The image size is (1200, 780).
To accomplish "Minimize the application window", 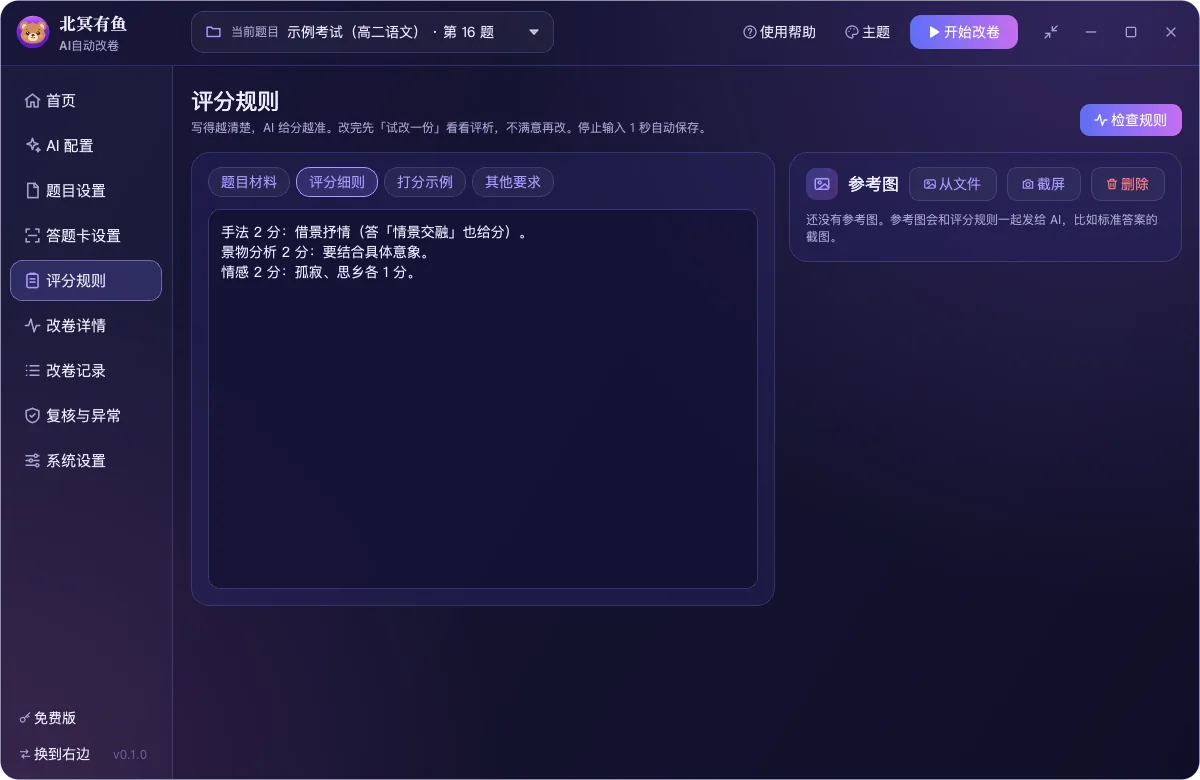I will tap(1091, 32).
